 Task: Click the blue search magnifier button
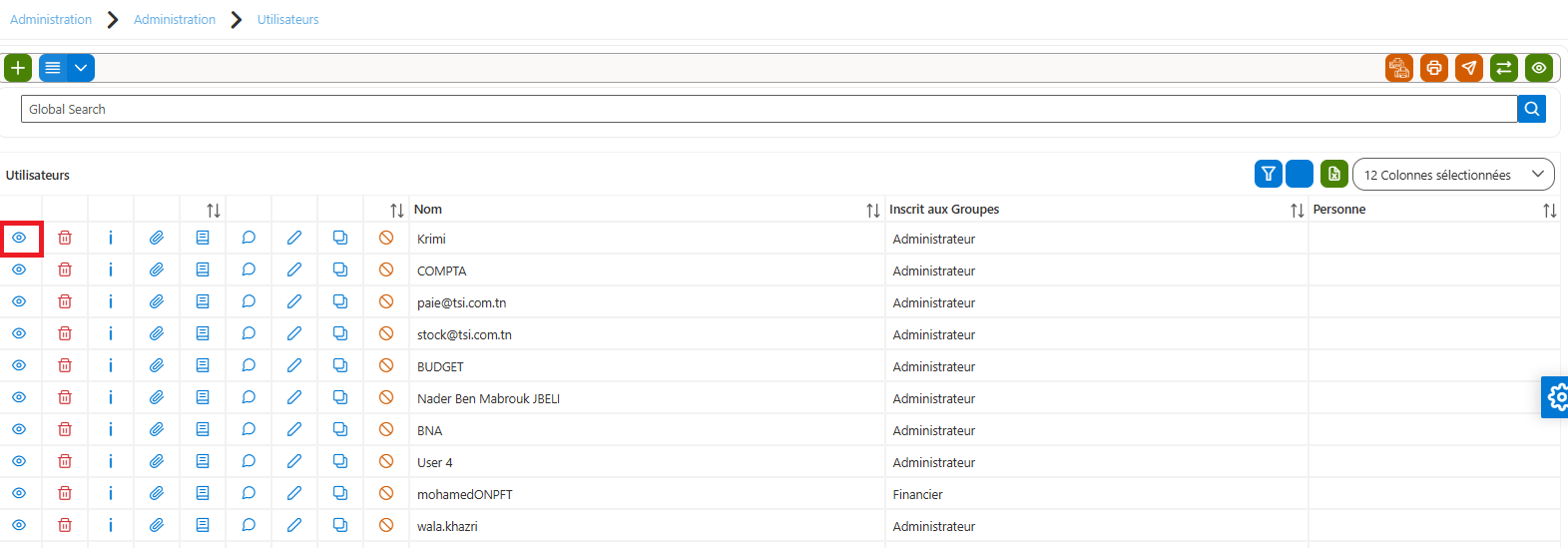point(1531,109)
